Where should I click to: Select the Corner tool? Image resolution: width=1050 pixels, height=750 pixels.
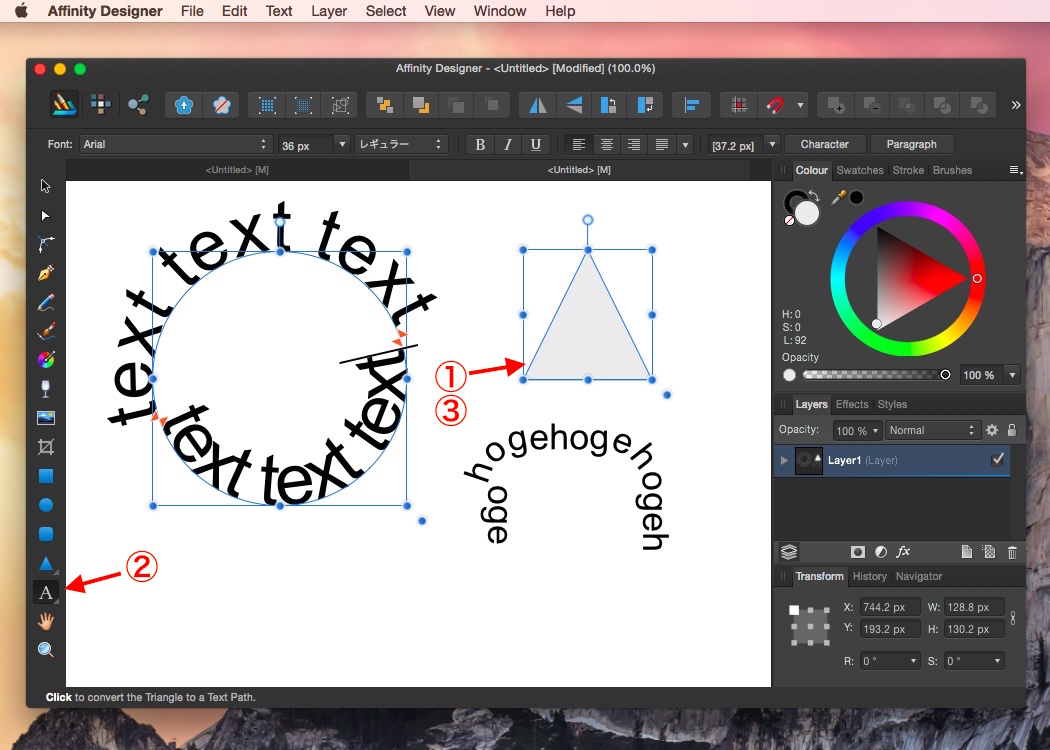tap(46, 244)
